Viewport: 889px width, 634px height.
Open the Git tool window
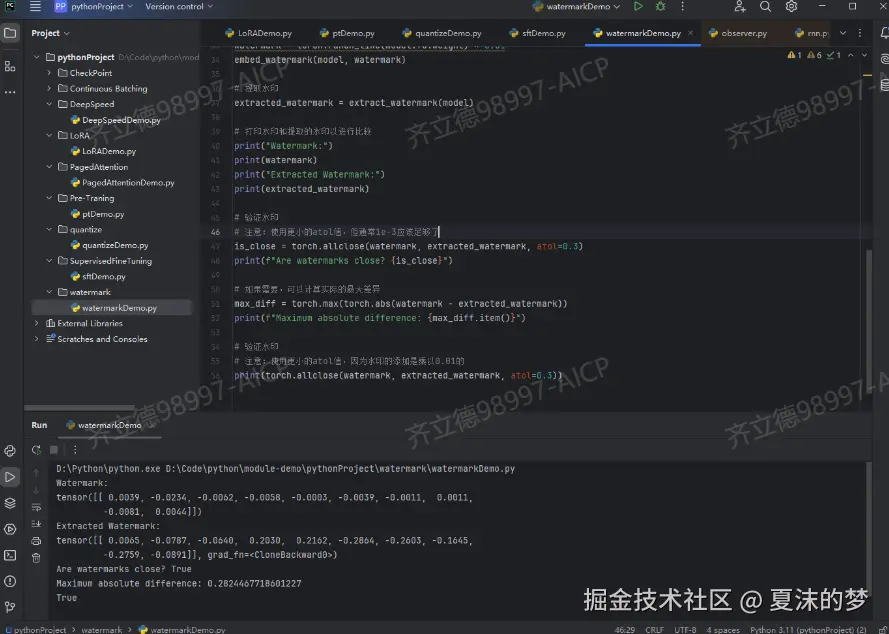point(10,607)
